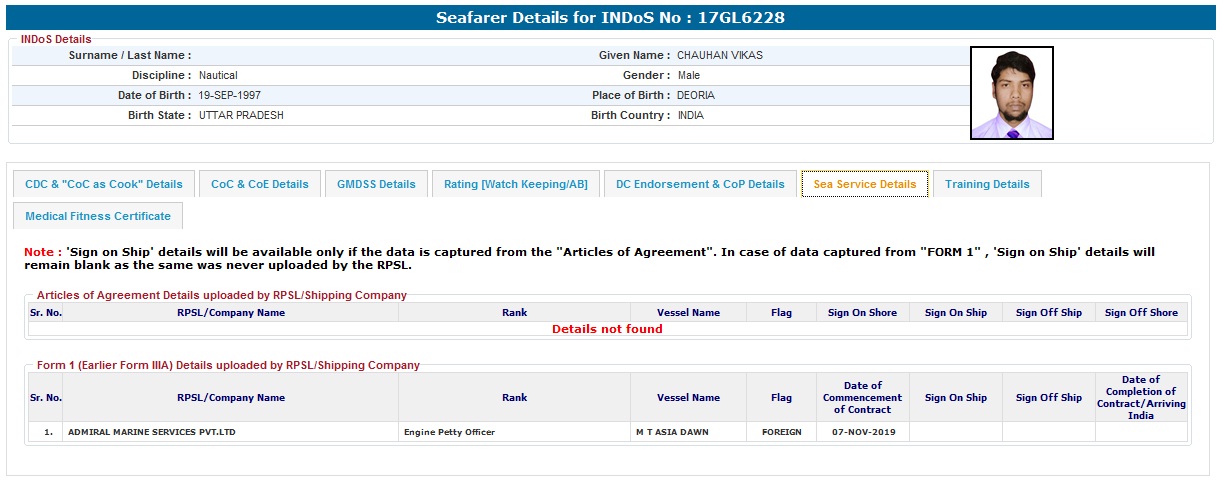Image resolution: width=1219 pixels, height=486 pixels.
Task: Click the Sea Service Details tab
Action: point(865,184)
